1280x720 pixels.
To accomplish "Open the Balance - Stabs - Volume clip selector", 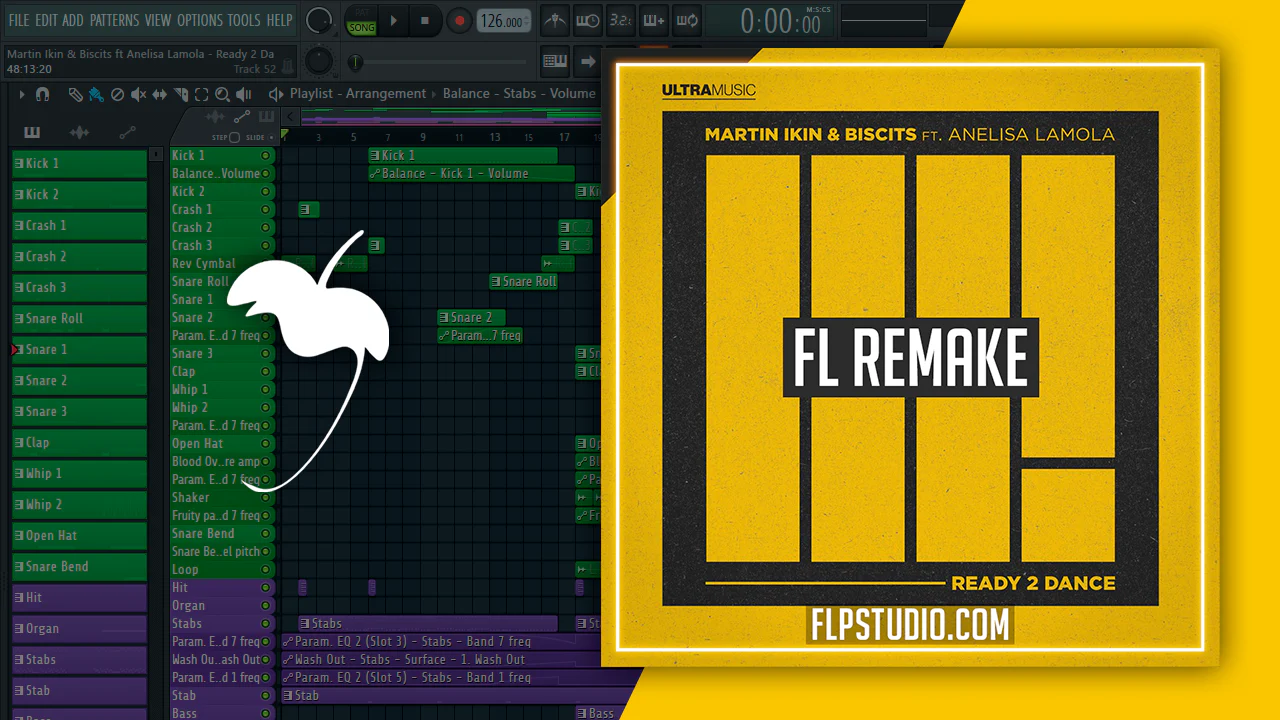I will (x=519, y=94).
